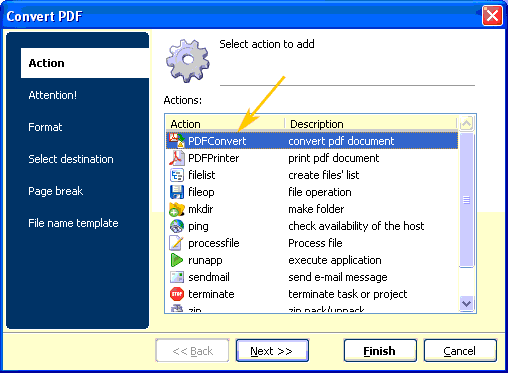The width and height of the screenshot is (508, 373).
Task: Select the ping action name
Action: tap(198, 227)
